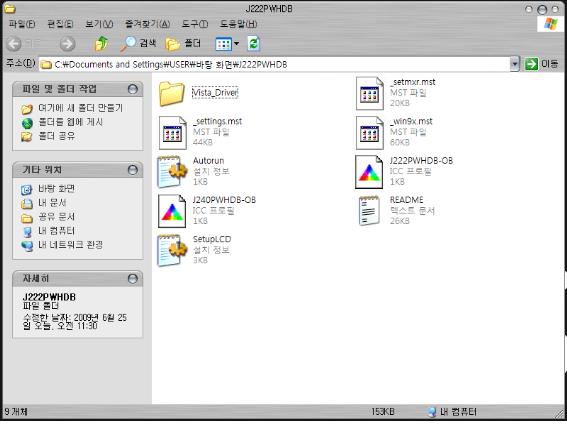Open the Views icon menu
567x425 pixels.
227,44
